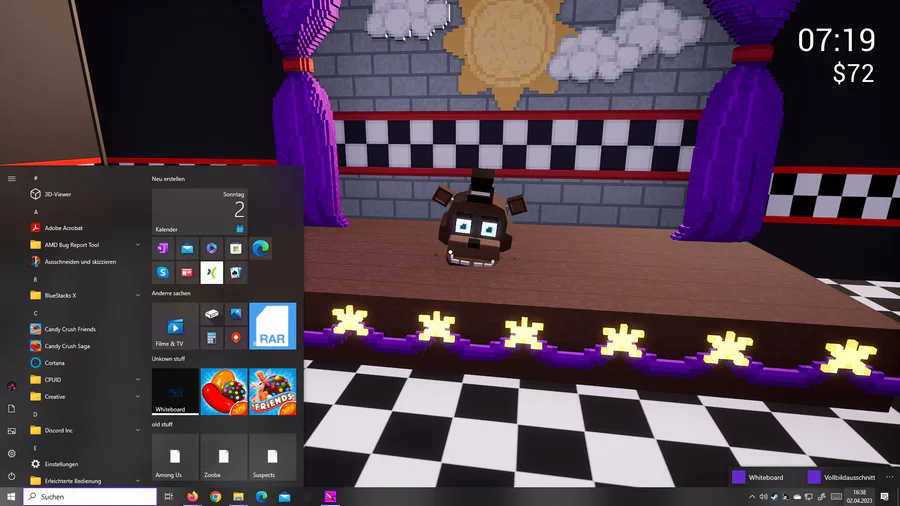
Task: Open the Candy Crush Saga tile
Action: pos(224,391)
